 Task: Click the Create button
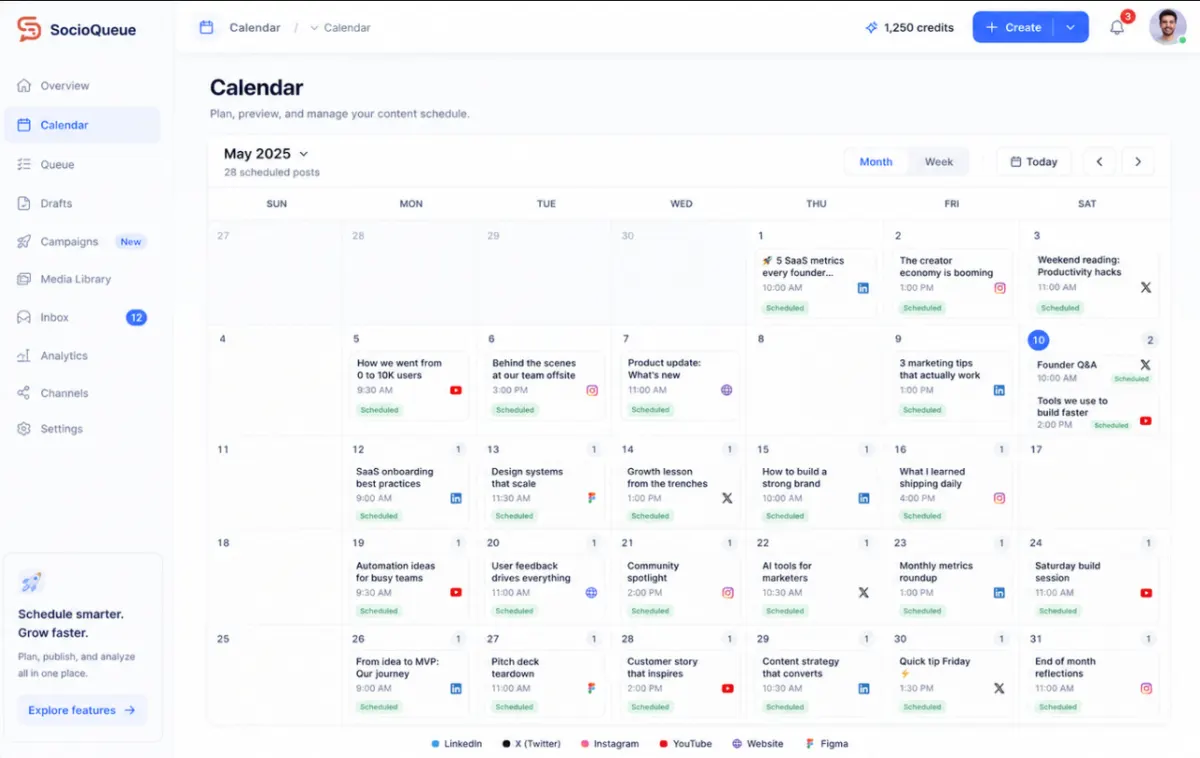coord(1014,27)
